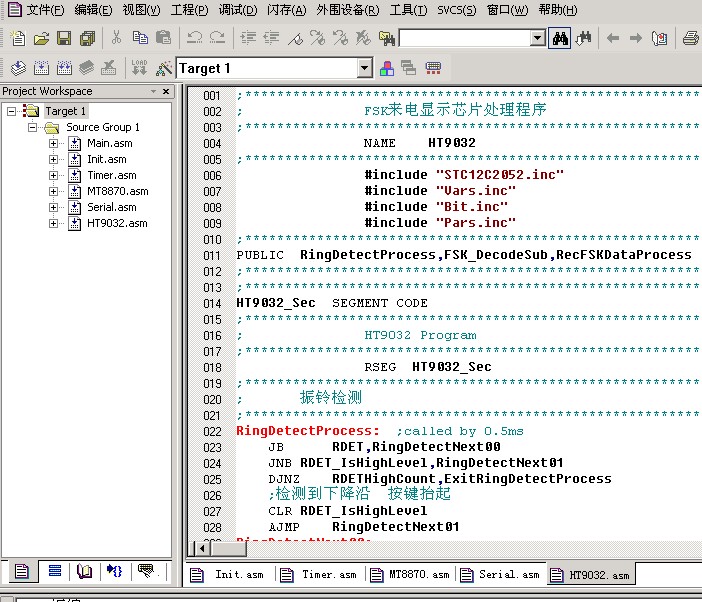Switch to Timer.asm editor tab

(319, 574)
